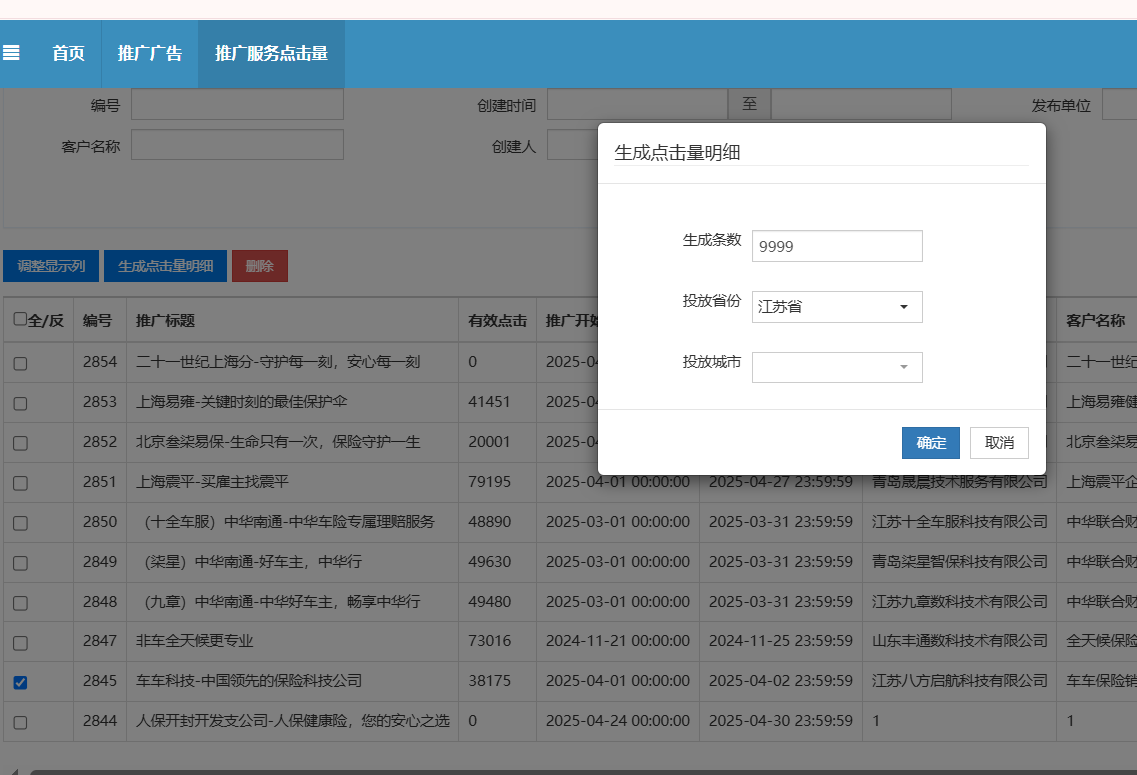Toggle the 全/反 select-all checkbox

pyautogui.click(x=20, y=319)
